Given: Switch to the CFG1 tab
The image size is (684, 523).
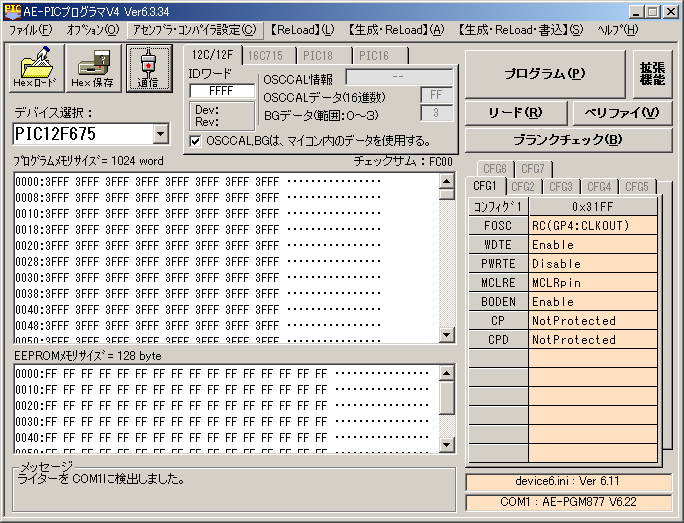Looking at the screenshot, I should point(485,186).
